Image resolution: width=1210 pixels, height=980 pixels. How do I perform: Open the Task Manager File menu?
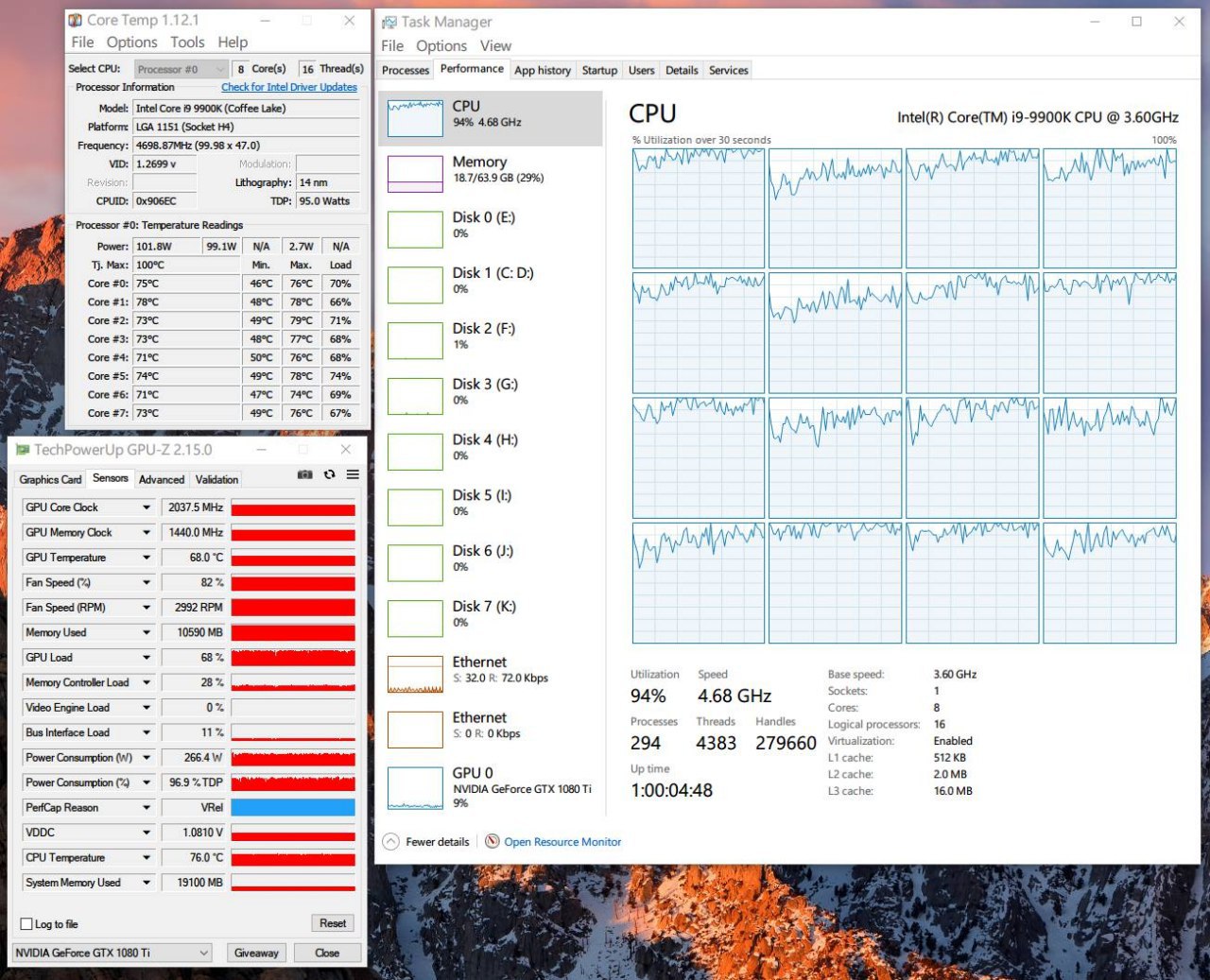(392, 46)
